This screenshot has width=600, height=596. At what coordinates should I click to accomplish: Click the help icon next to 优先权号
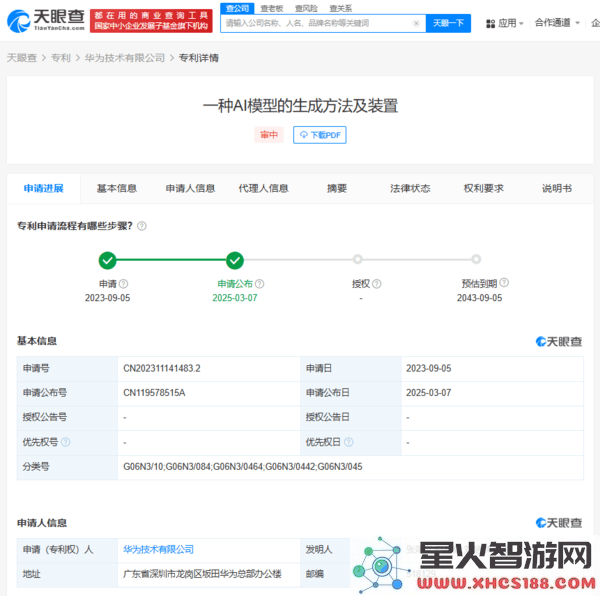(x=66, y=442)
